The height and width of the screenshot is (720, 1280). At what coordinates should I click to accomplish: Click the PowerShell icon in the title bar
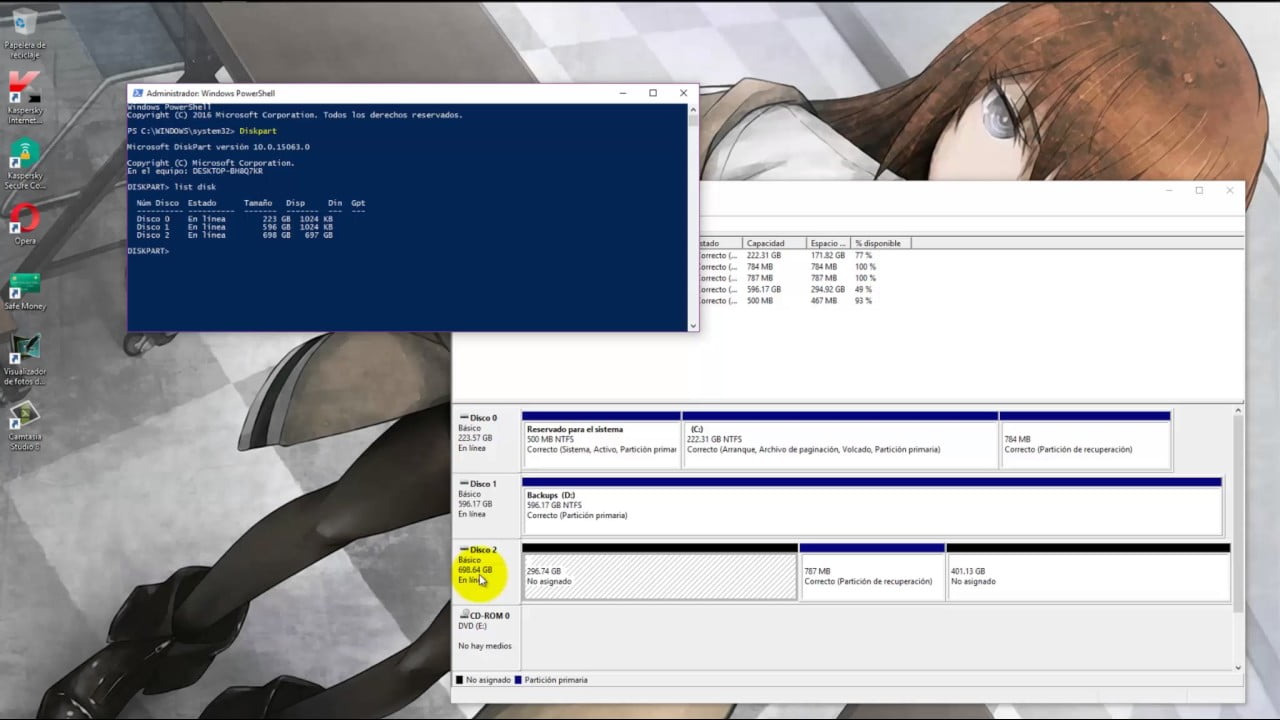click(137, 93)
